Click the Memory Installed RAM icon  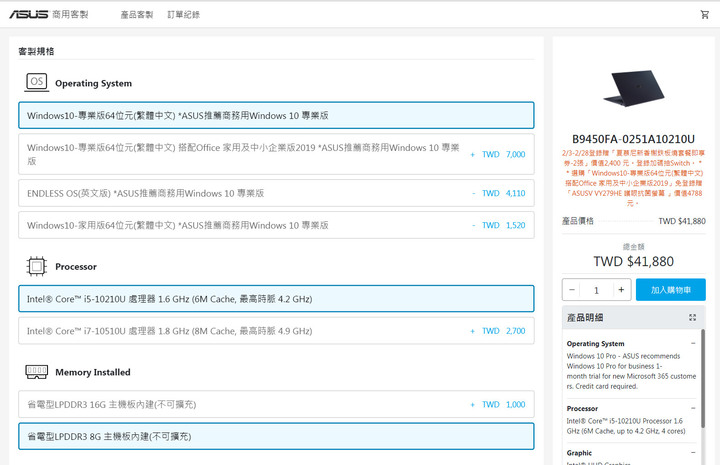(37, 372)
